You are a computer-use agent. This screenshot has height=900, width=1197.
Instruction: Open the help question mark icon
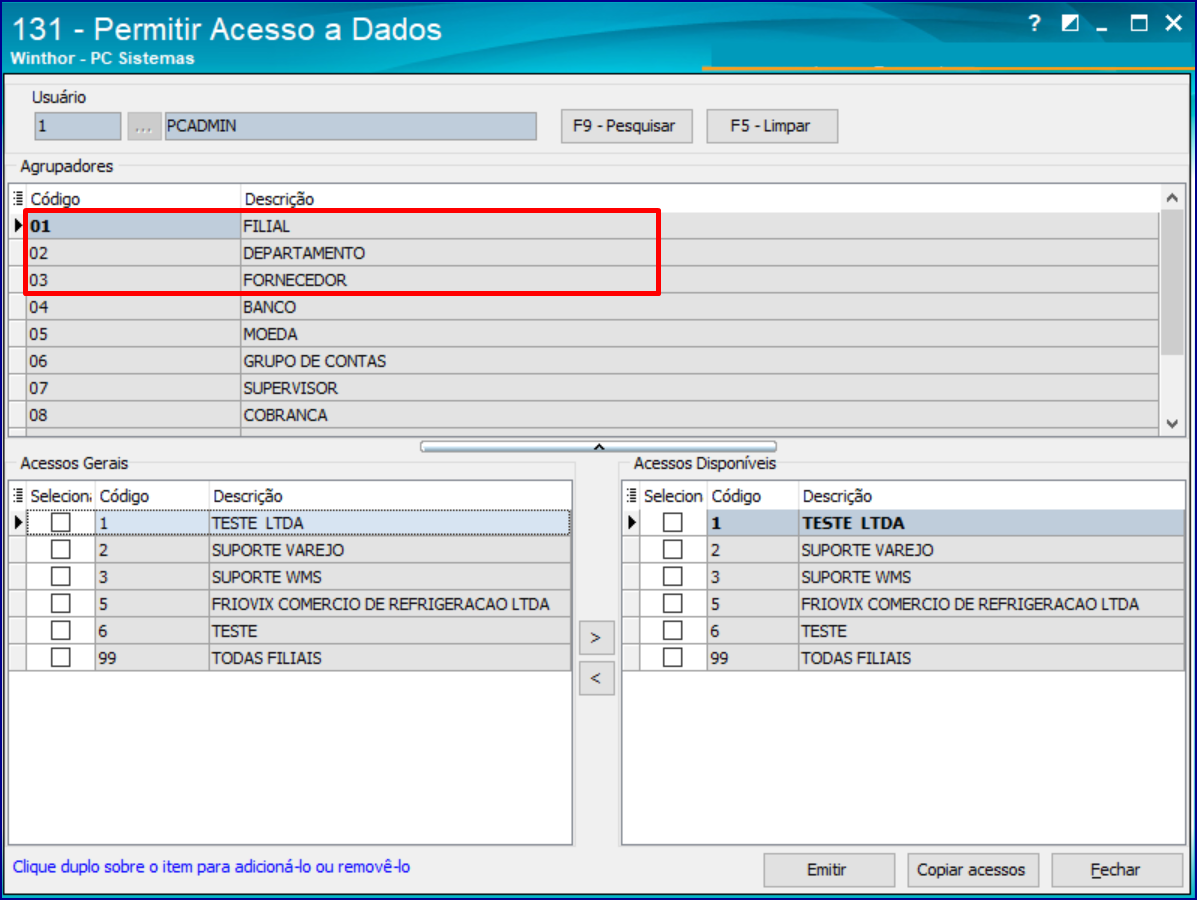click(x=1034, y=24)
